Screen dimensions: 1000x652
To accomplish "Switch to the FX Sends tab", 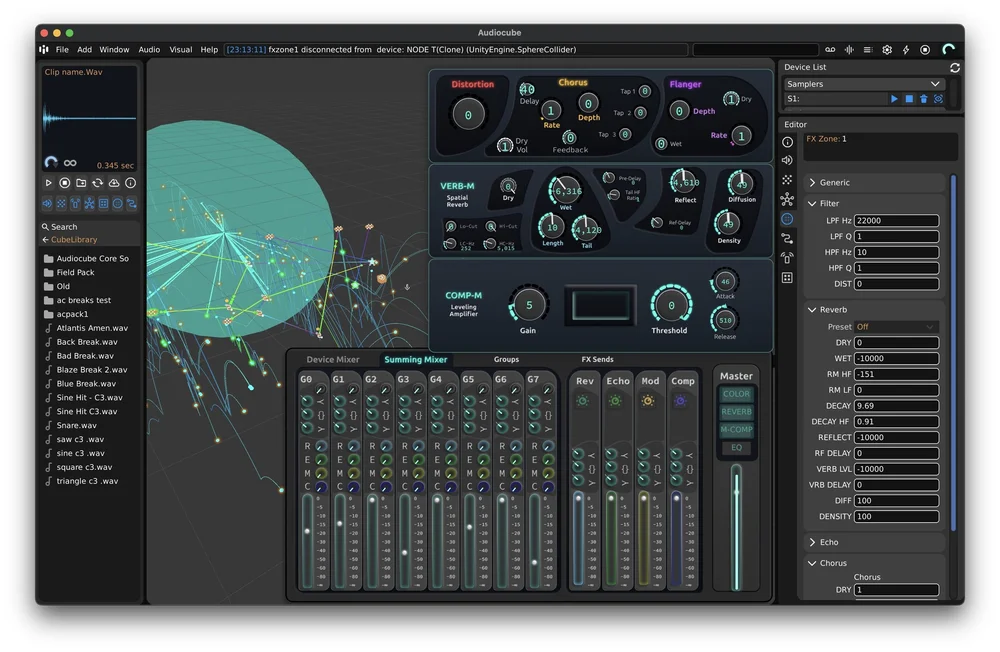I will (597, 360).
